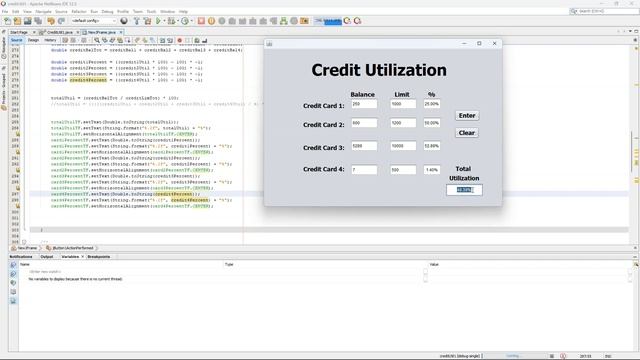Click Credit Card 3 Balance field
The width and height of the screenshot is (640, 360).
click(x=364, y=146)
